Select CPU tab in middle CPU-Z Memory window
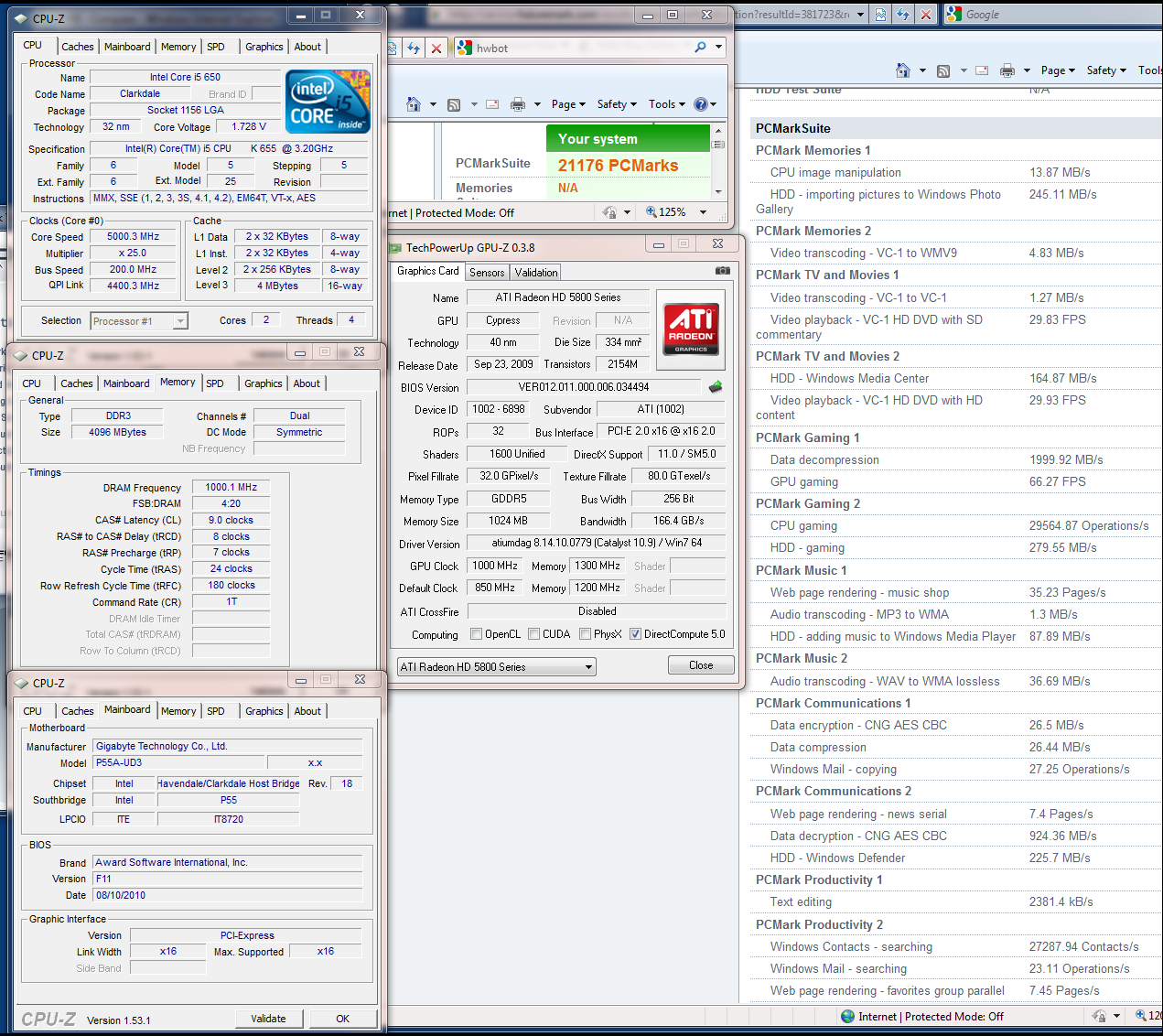 tap(32, 383)
